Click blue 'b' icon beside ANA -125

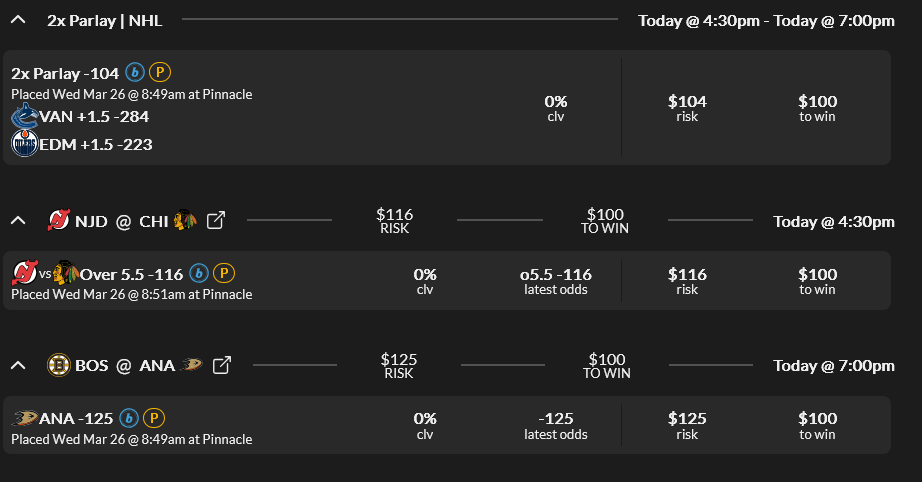click(129, 417)
